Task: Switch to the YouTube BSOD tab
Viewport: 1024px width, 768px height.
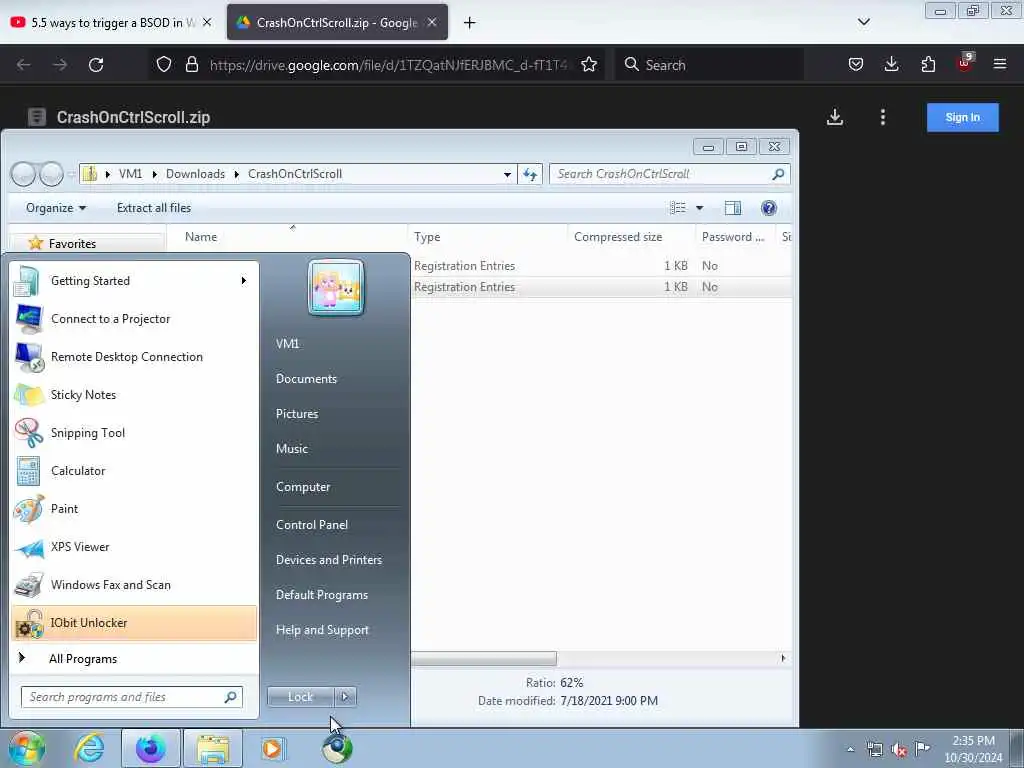Action: coord(111,22)
